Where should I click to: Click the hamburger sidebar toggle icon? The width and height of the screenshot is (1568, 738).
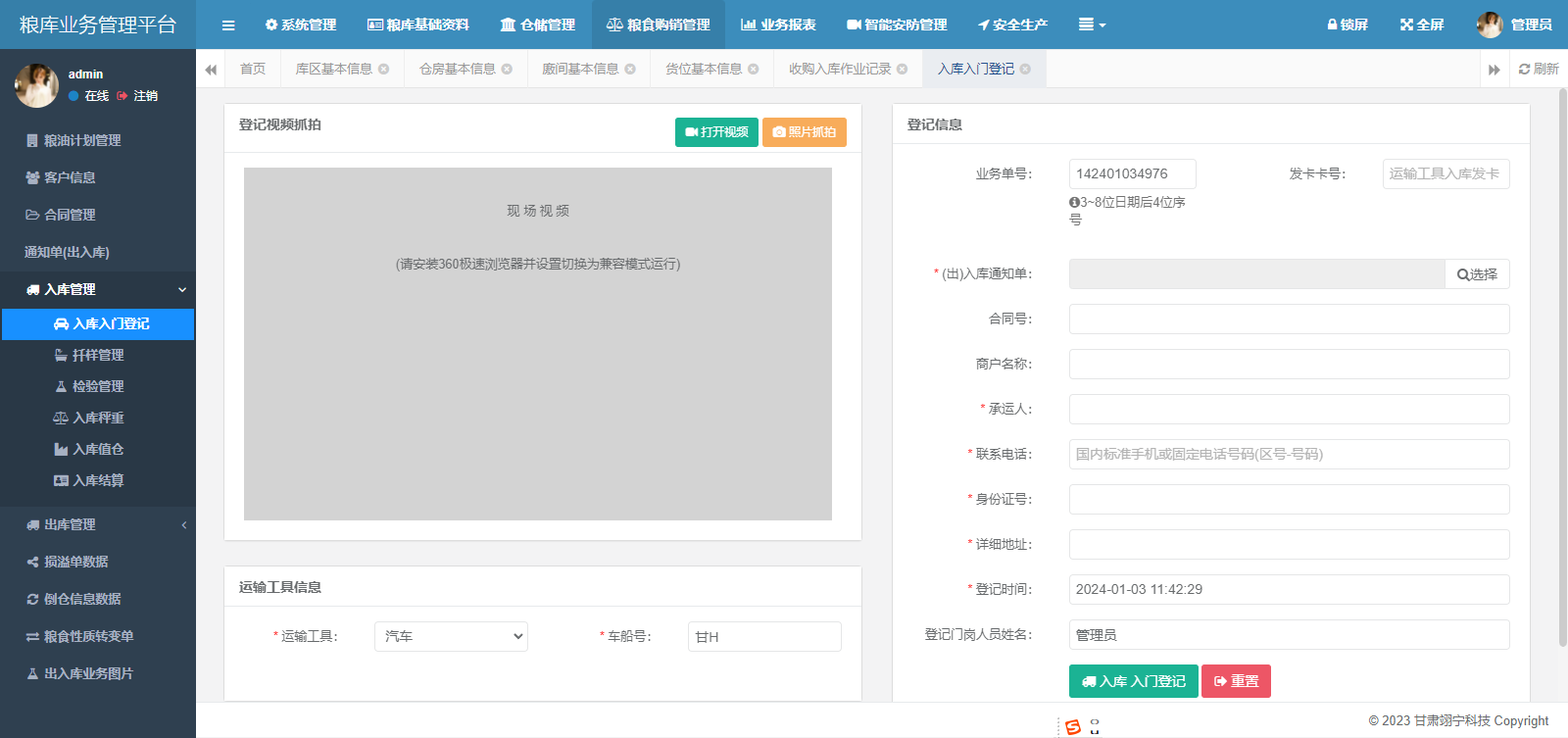pyautogui.click(x=228, y=25)
